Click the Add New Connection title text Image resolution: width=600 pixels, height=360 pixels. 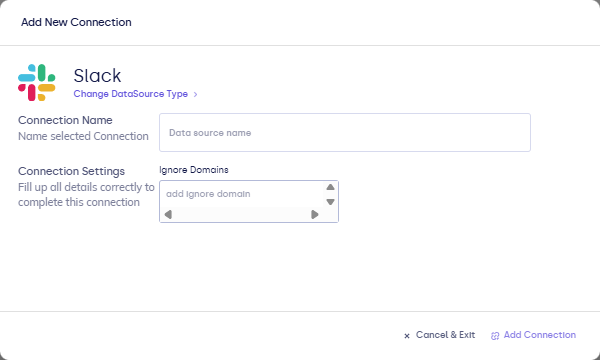coord(76,22)
